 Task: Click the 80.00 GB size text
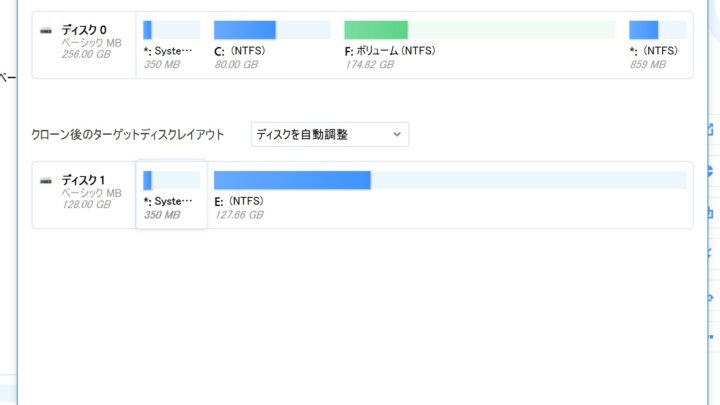[236, 65]
